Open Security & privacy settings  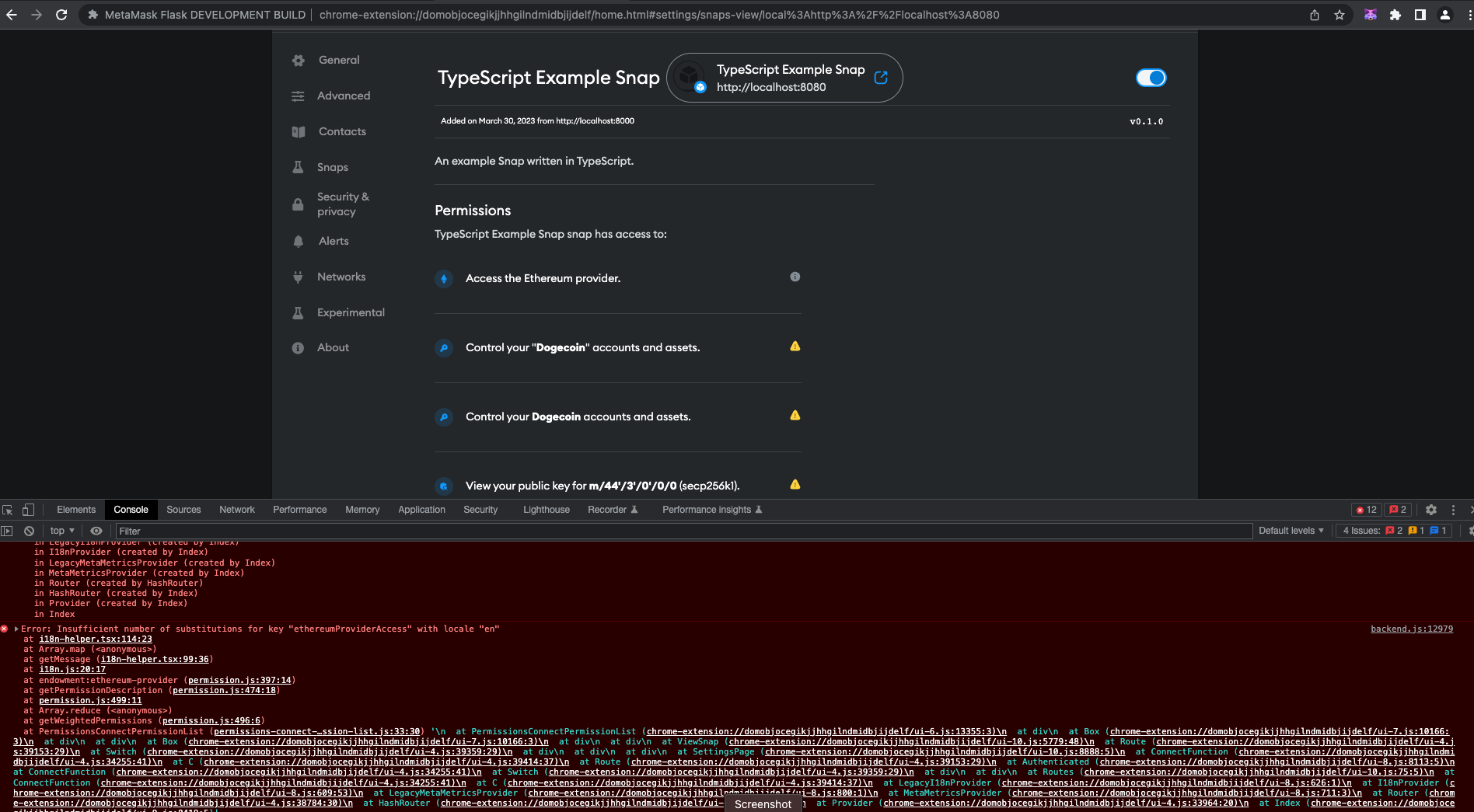pos(343,204)
